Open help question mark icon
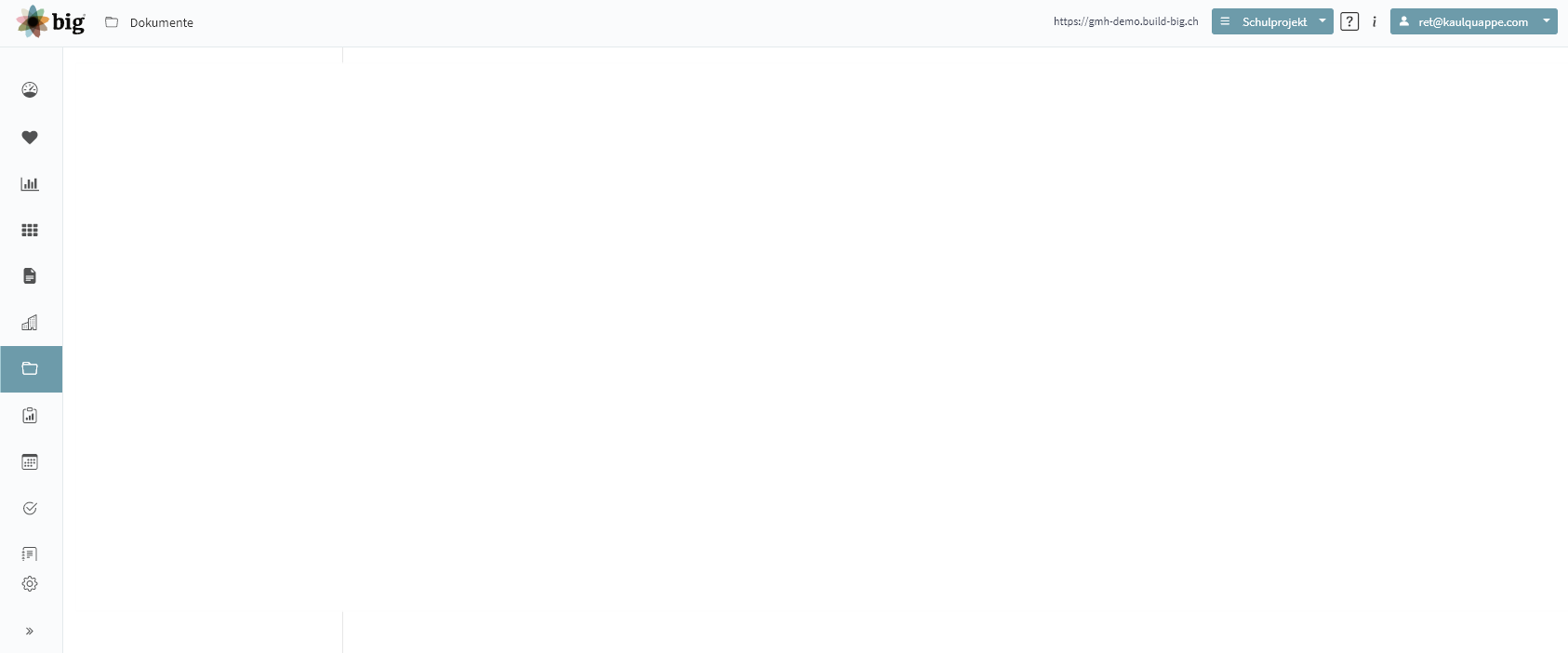Screen dimensions: 1568x653 pos(1349,21)
